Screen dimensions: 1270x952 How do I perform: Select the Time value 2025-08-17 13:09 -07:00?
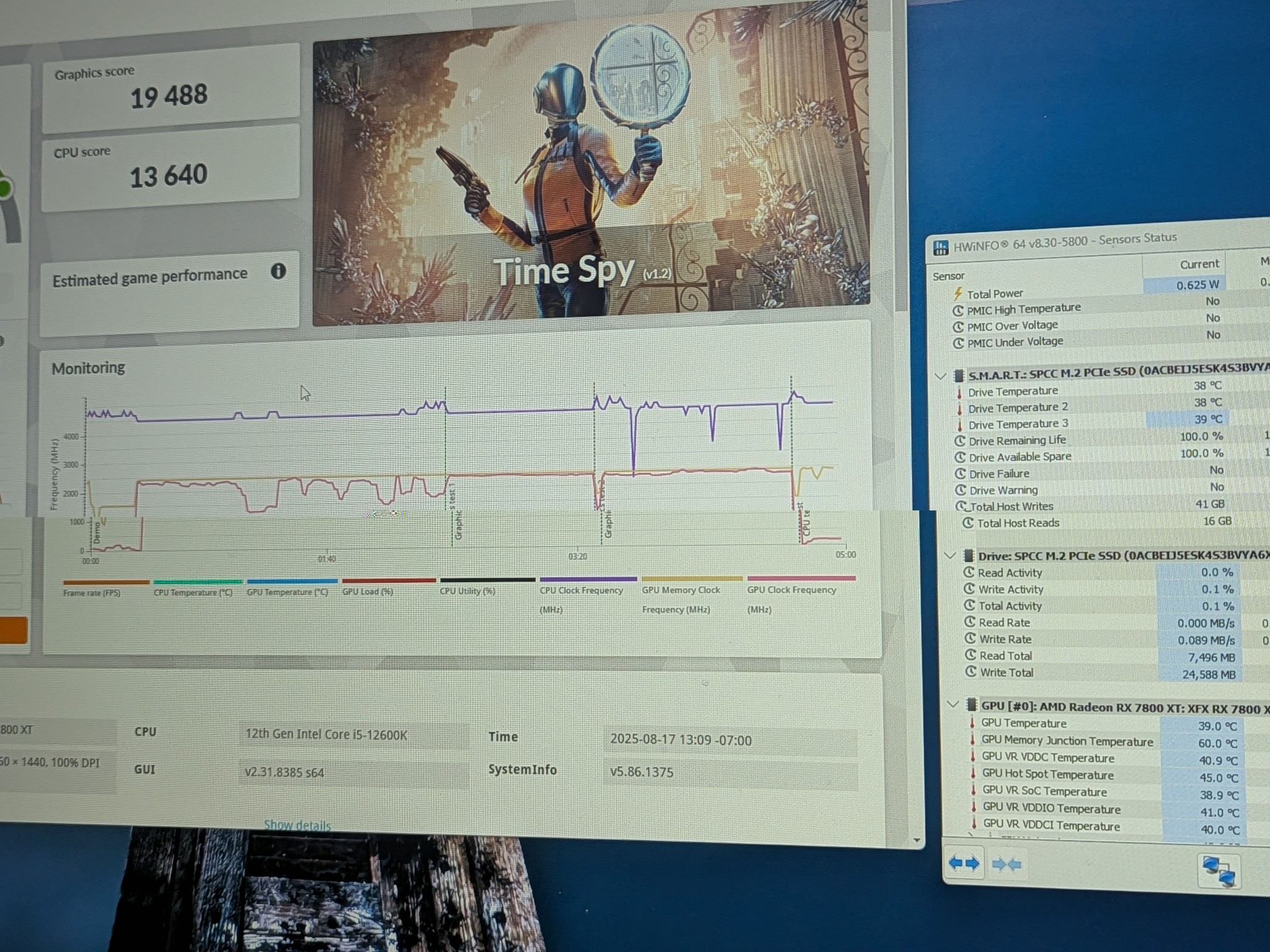point(681,740)
